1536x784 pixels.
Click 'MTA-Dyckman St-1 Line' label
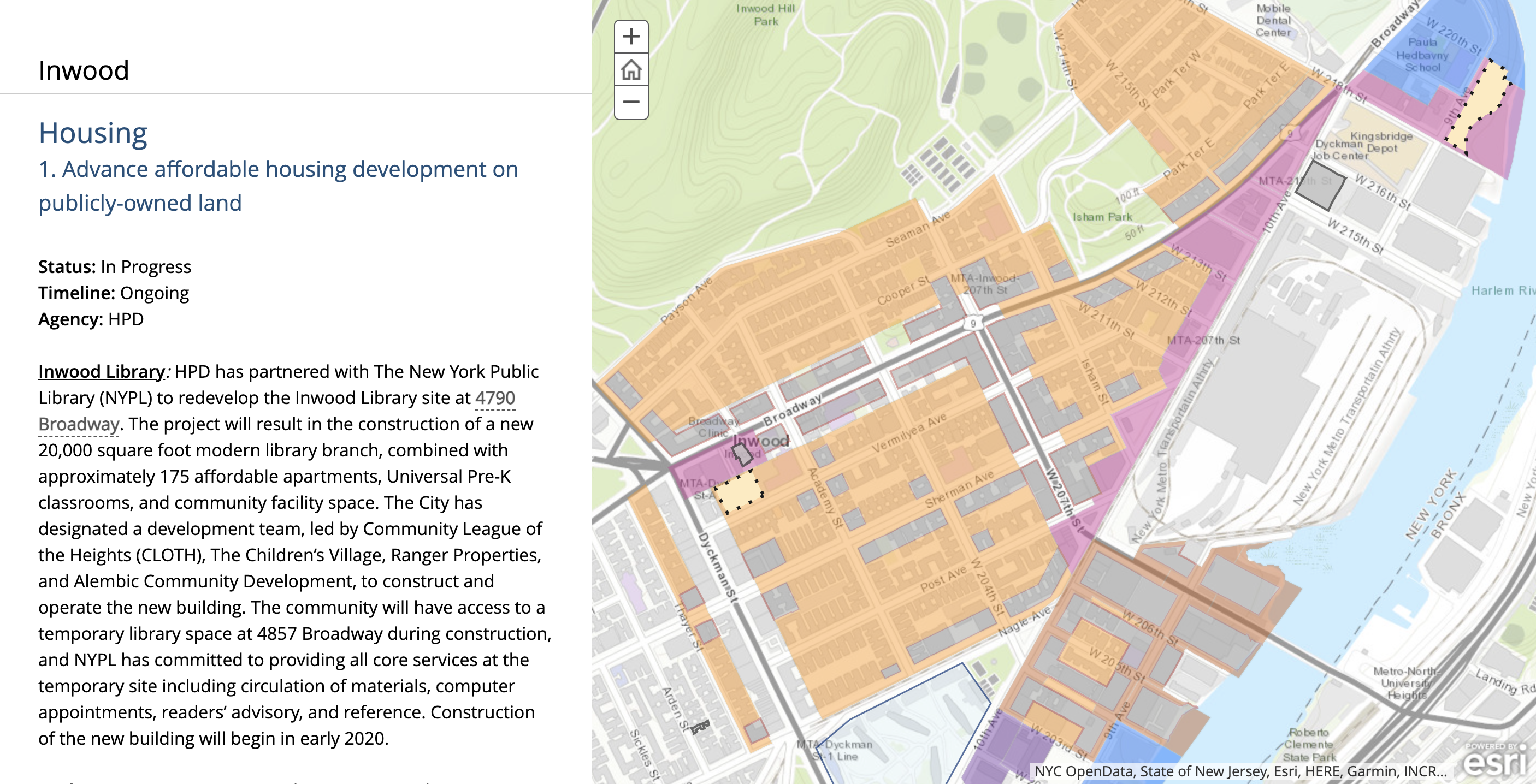(x=835, y=750)
